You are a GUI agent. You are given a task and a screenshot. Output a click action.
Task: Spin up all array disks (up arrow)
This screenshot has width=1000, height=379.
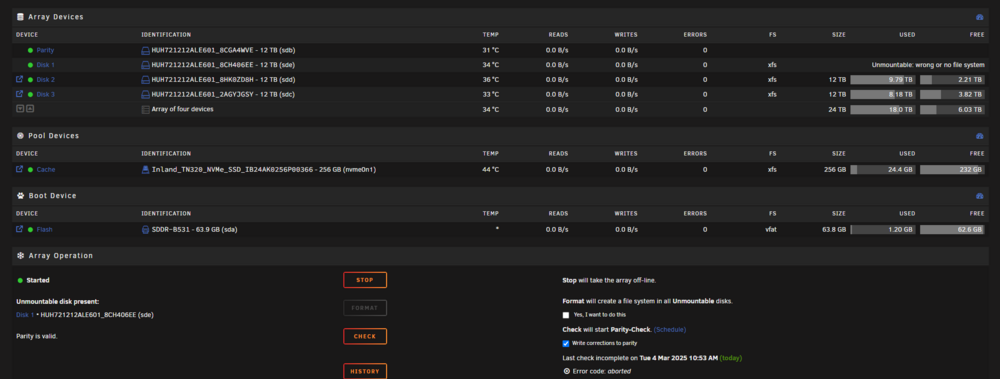click(x=29, y=109)
